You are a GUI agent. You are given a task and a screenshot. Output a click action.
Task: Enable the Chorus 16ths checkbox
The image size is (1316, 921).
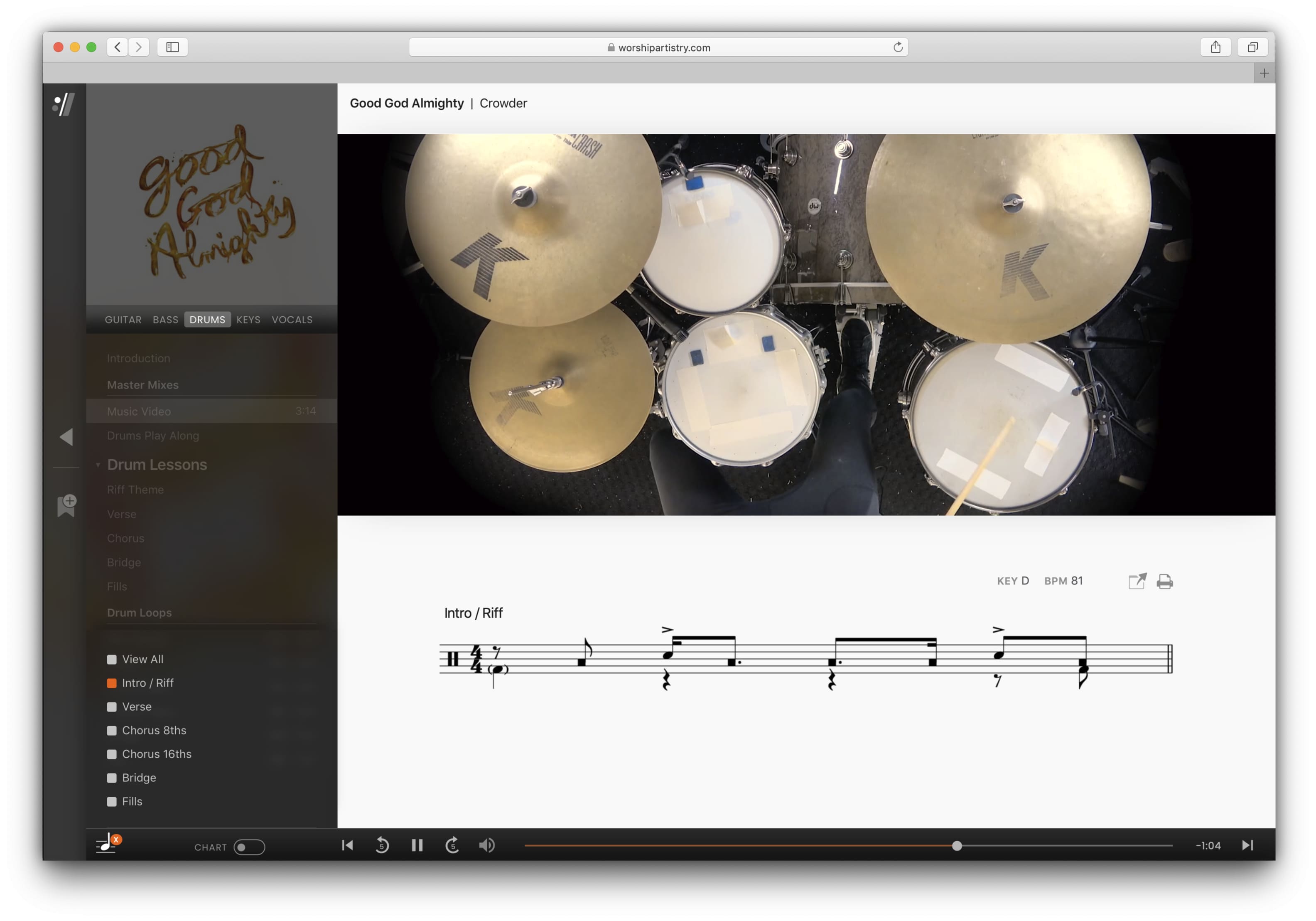click(112, 754)
